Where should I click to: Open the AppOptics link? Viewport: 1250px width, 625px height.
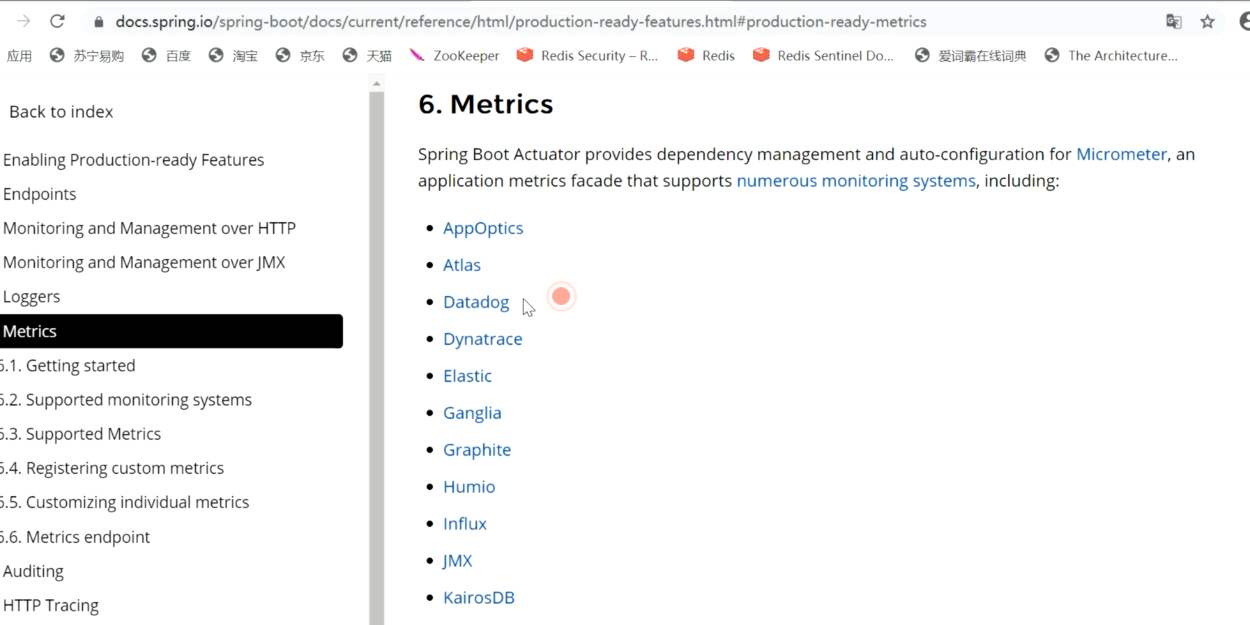point(483,228)
